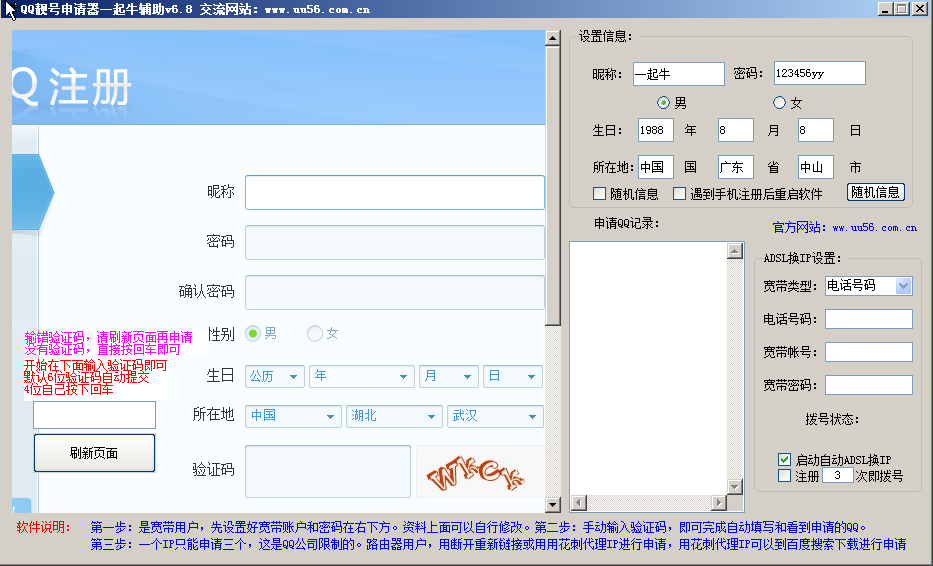933x566 pixels.
Task: Uncheck 启动自动ADSL换IP option
Action: (x=784, y=459)
